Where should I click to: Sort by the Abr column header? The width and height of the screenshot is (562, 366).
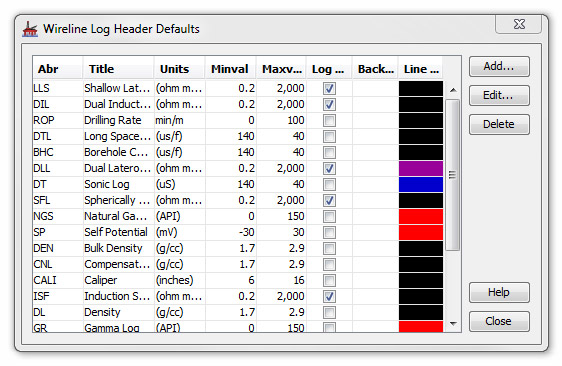(57, 68)
